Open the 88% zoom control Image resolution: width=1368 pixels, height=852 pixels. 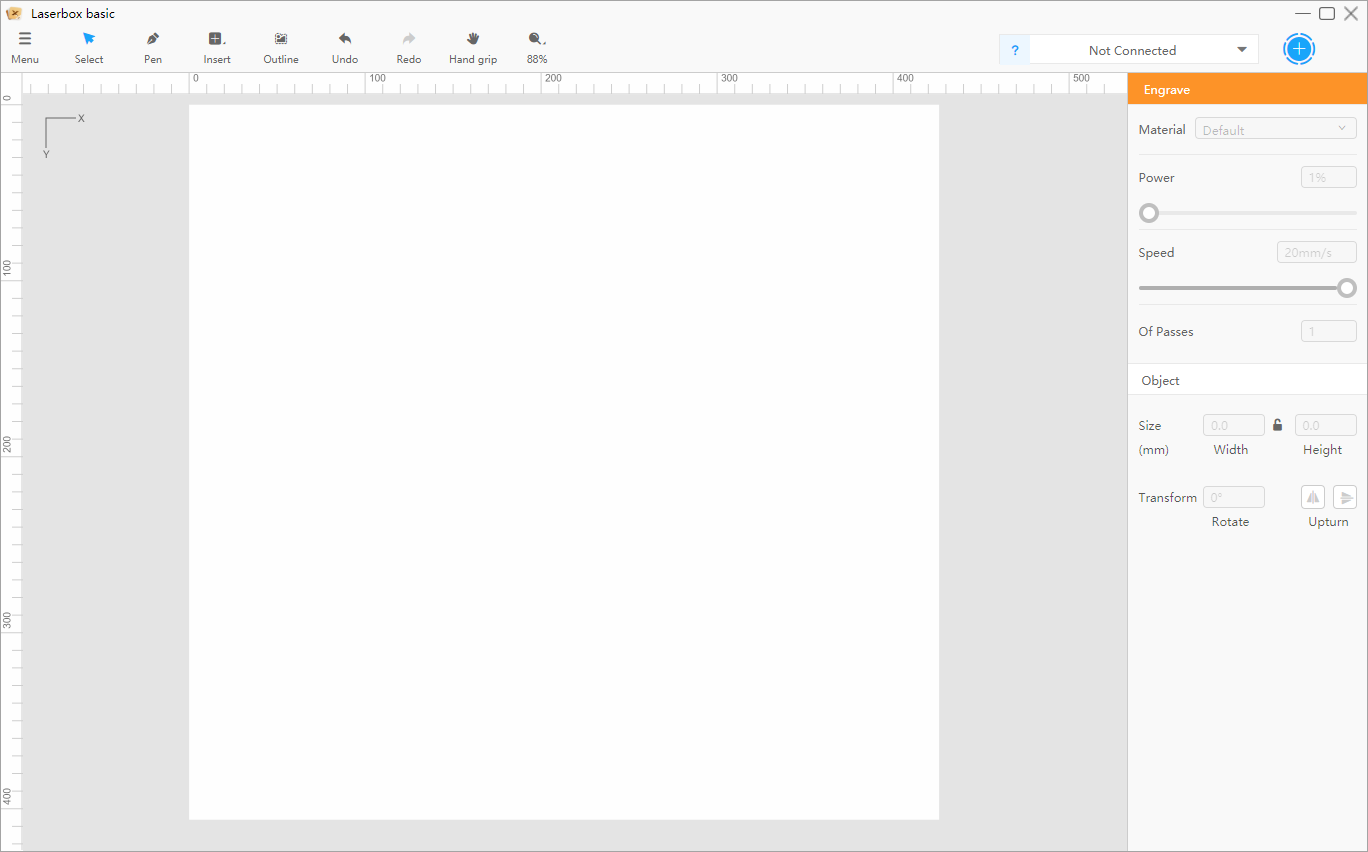click(x=537, y=47)
